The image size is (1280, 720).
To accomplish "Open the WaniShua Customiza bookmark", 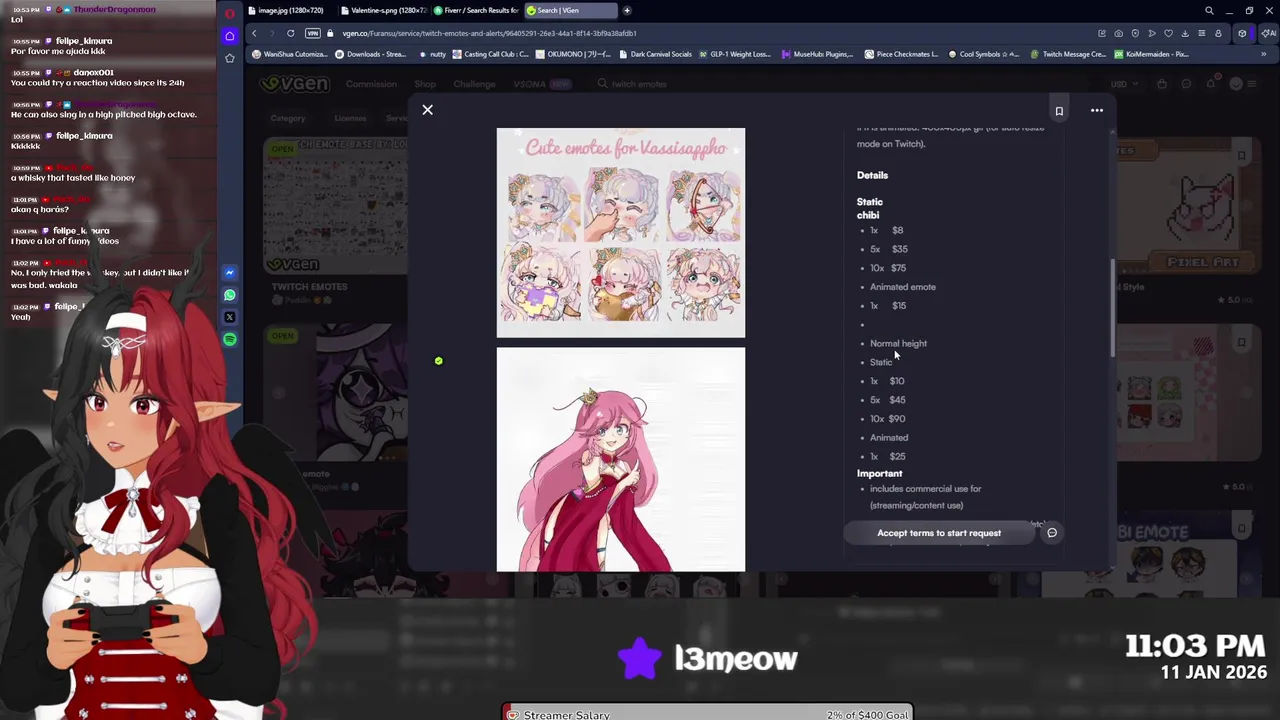I will point(290,54).
